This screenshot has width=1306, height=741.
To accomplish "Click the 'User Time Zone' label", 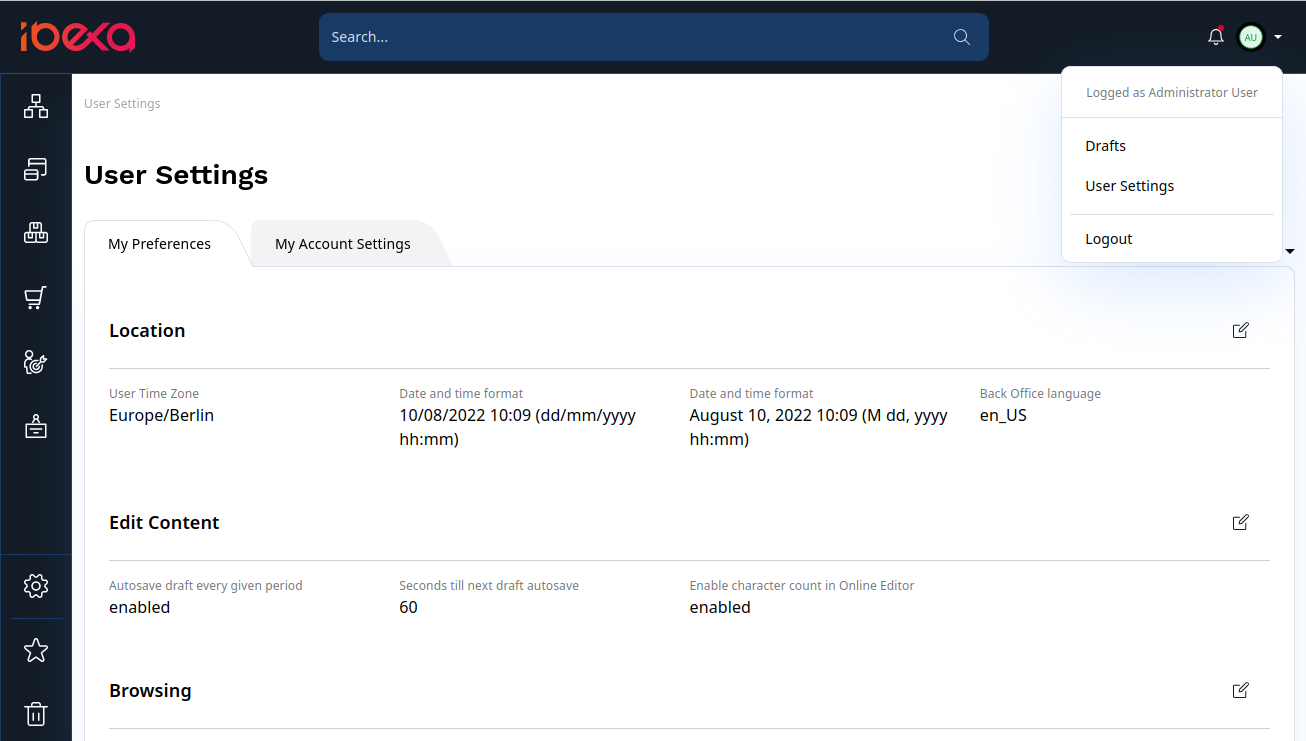I will 154,394.
